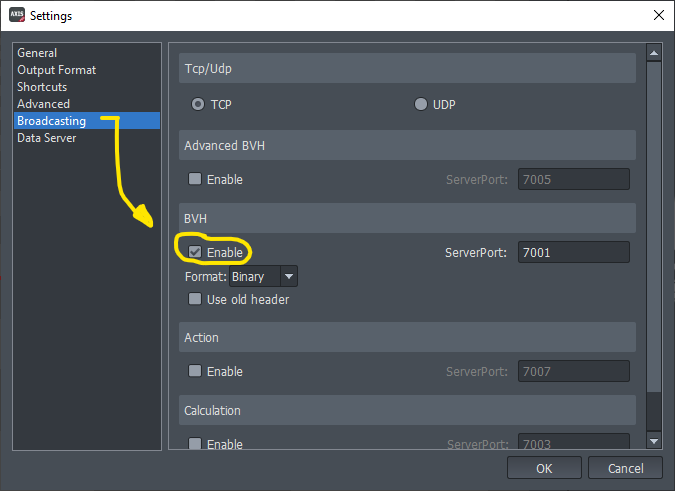Click the Axis app icon in title bar
Screen dimensions: 675x491
(x=17, y=15)
